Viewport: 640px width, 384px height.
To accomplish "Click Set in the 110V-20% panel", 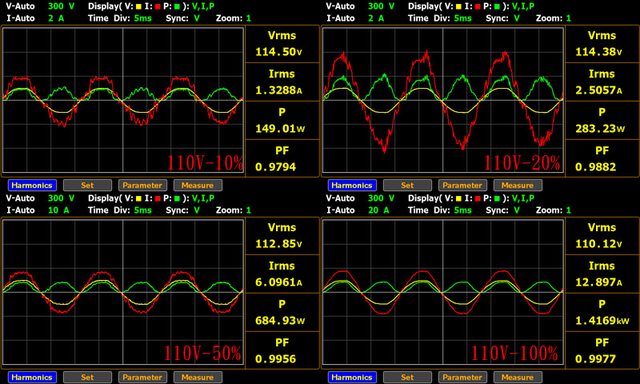I will click(x=407, y=185).
